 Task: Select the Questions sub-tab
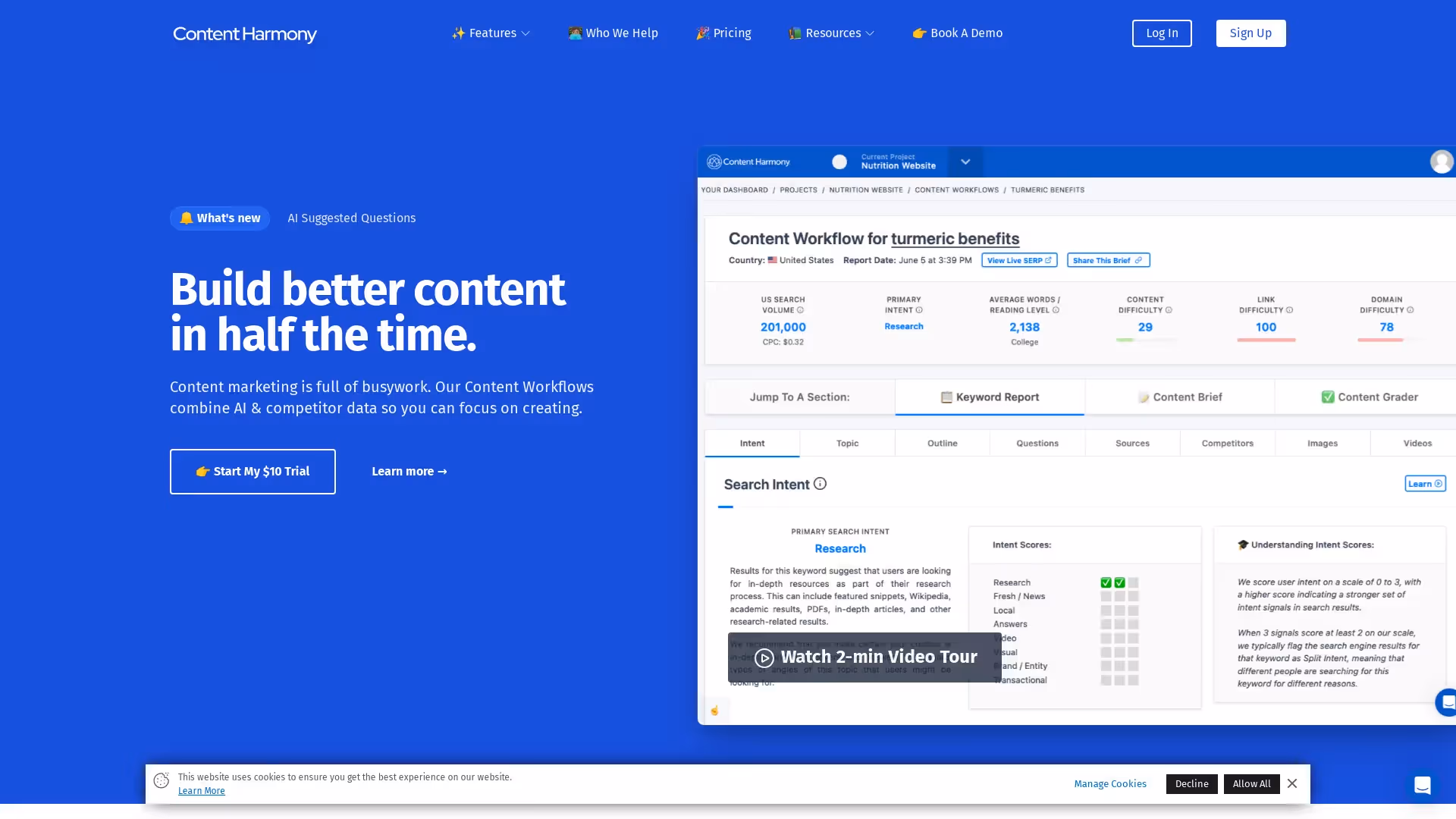pyautogui.click(x=1037, y=444)
